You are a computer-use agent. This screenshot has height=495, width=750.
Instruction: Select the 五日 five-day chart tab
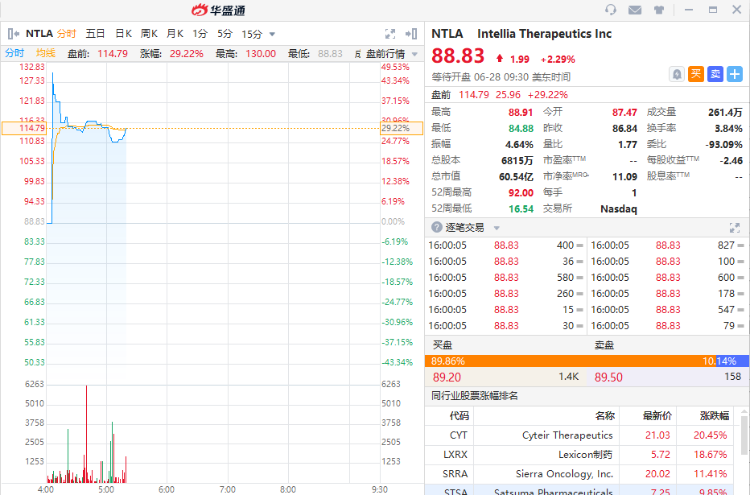95,33
